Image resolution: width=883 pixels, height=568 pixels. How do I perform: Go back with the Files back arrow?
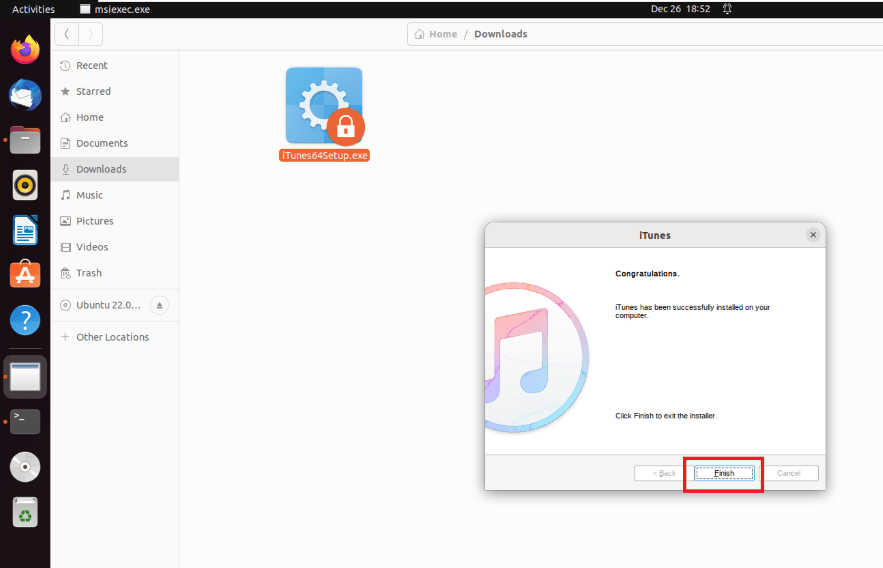67,34
